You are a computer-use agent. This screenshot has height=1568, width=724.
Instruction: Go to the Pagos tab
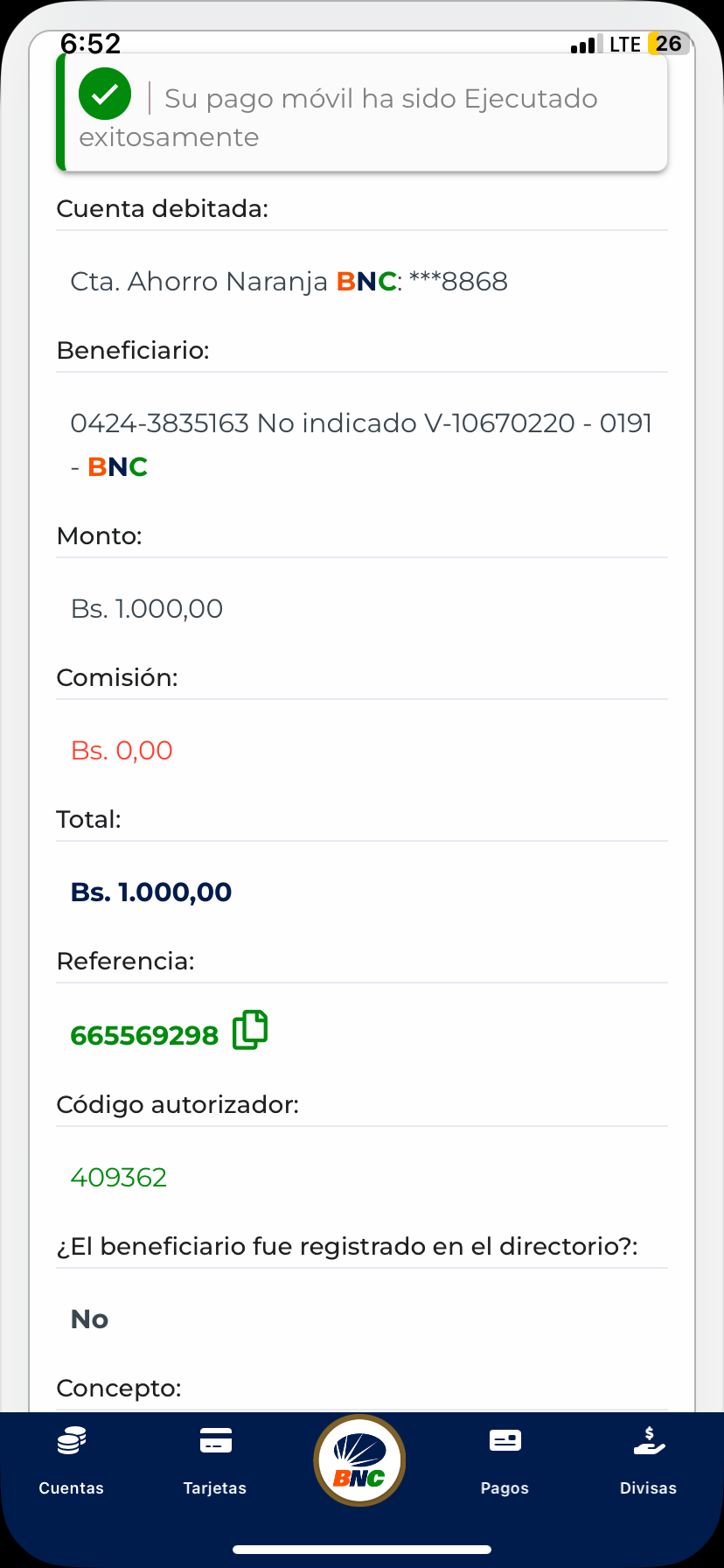(x=505, y=1462)
